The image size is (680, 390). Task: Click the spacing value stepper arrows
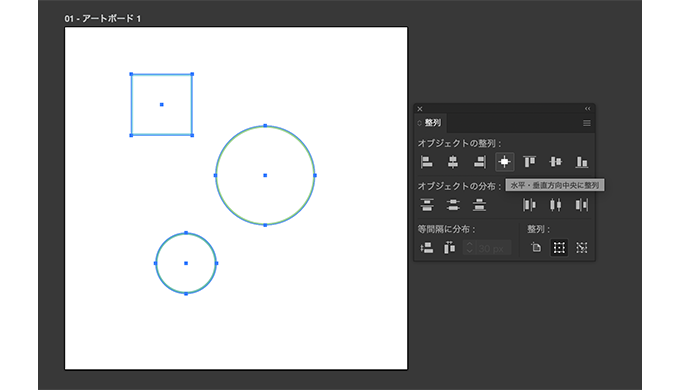click(469, 248)
